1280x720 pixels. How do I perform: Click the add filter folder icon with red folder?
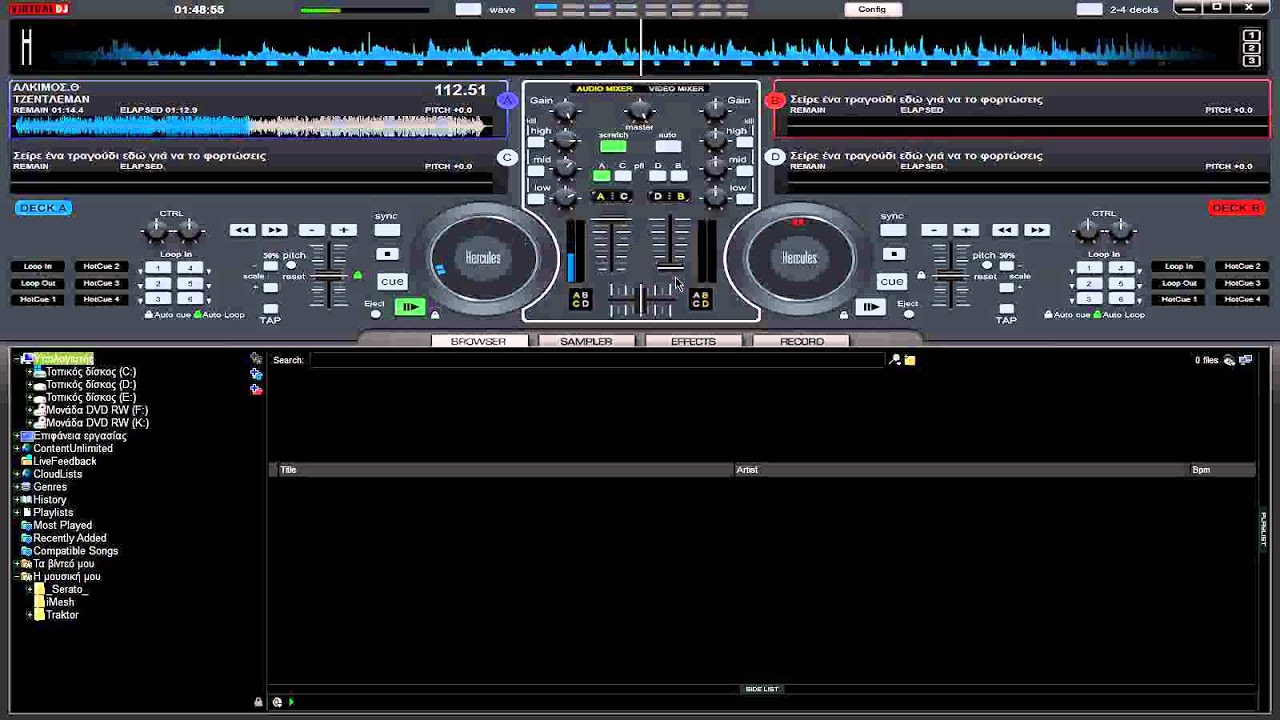(x=256, y=389)
